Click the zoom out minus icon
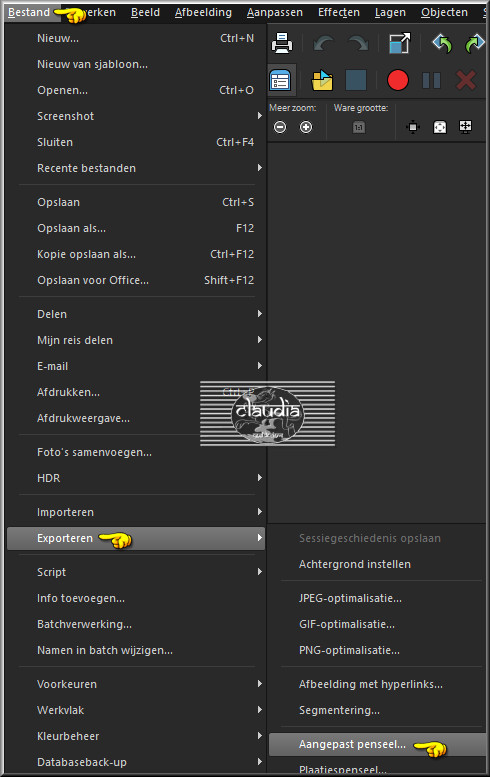490x777 pixels. 280,127
